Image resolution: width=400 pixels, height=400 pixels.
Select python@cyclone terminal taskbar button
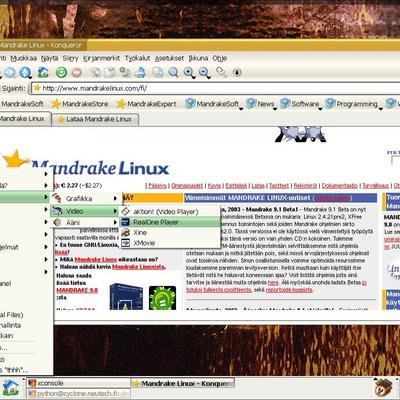click(x=79, y=393)
